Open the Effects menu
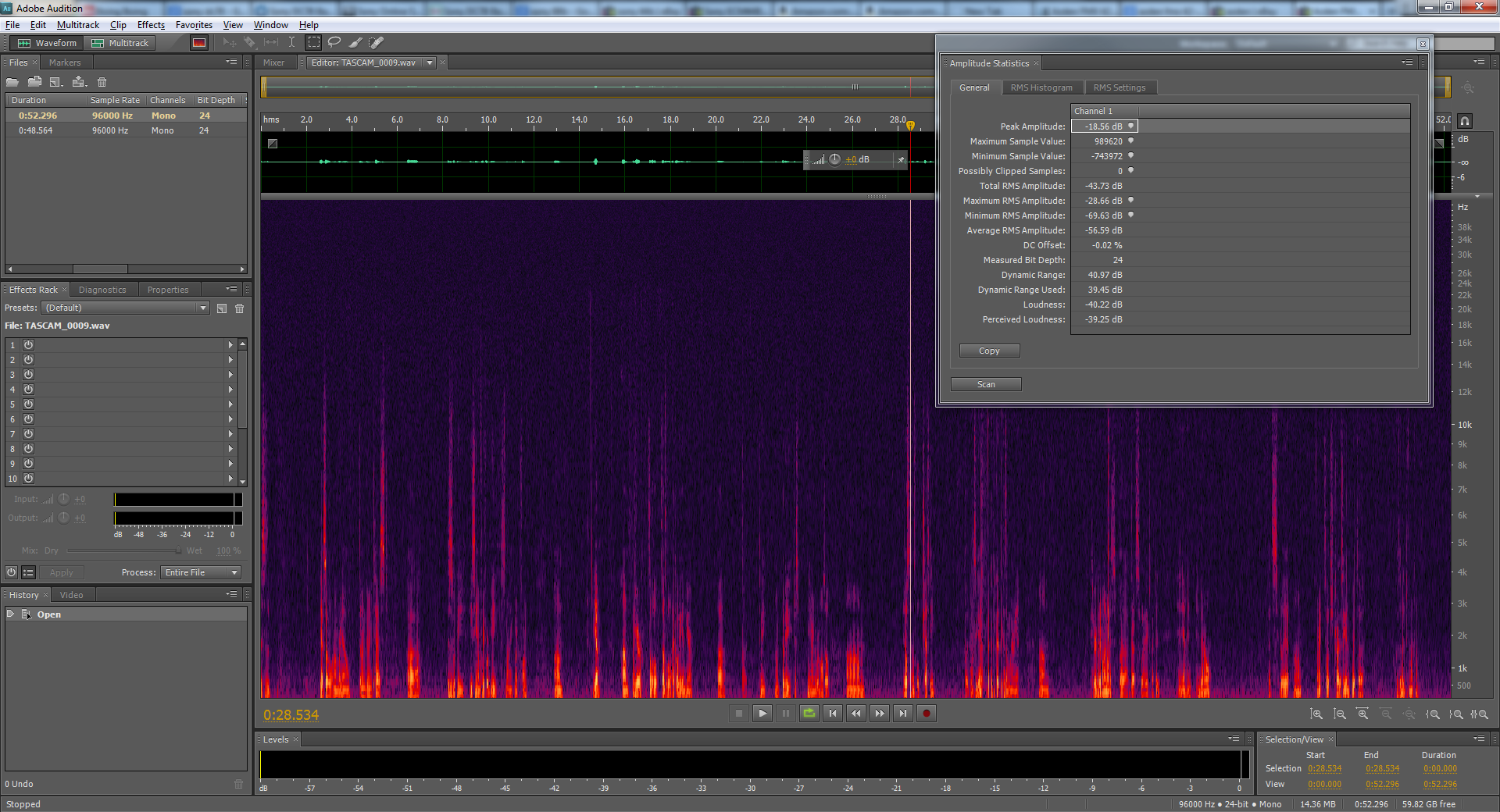Screen dimensions: 1500x812 [x=151, y=25]
